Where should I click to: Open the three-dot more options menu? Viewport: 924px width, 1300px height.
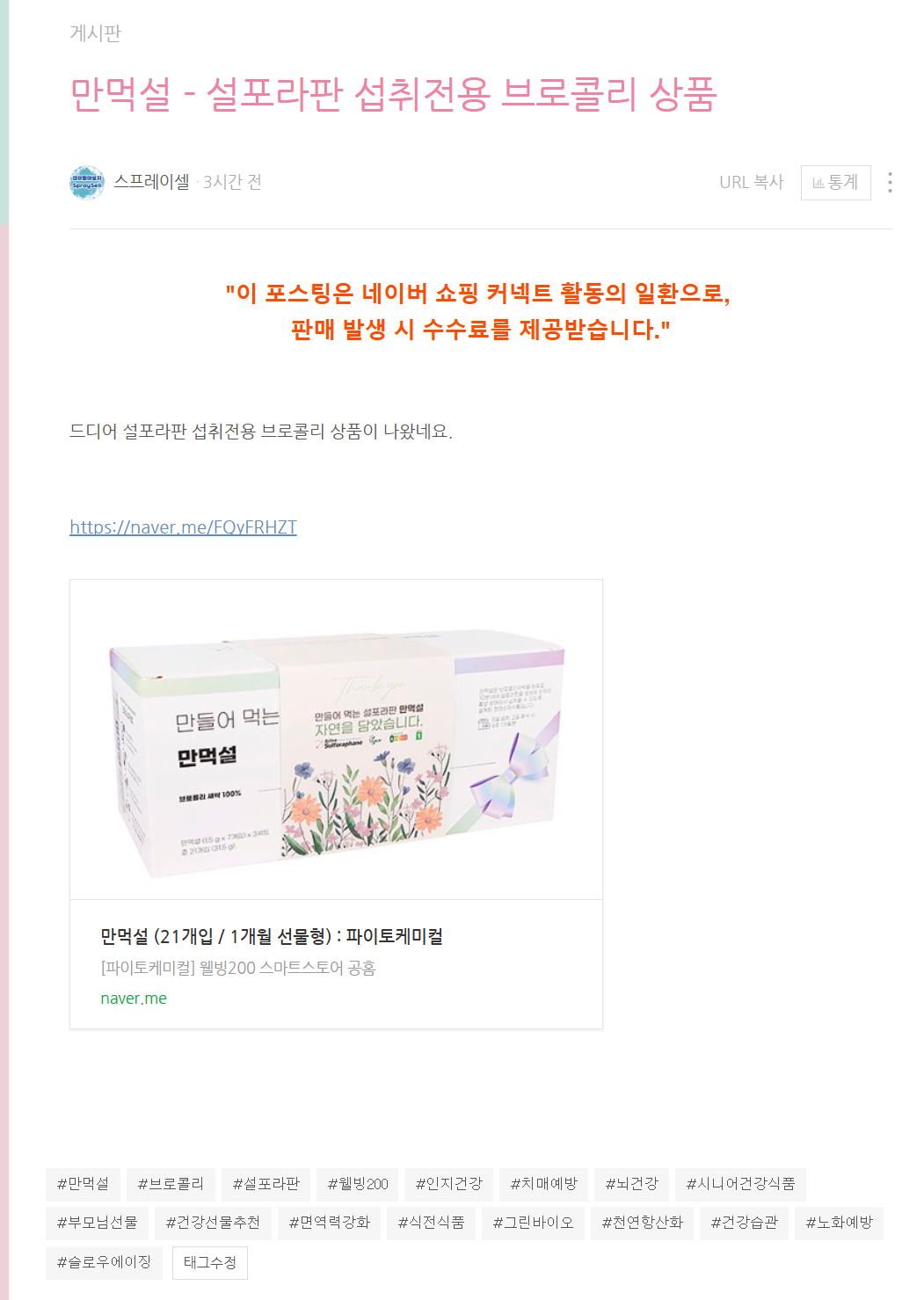click(x=890, y=182)
